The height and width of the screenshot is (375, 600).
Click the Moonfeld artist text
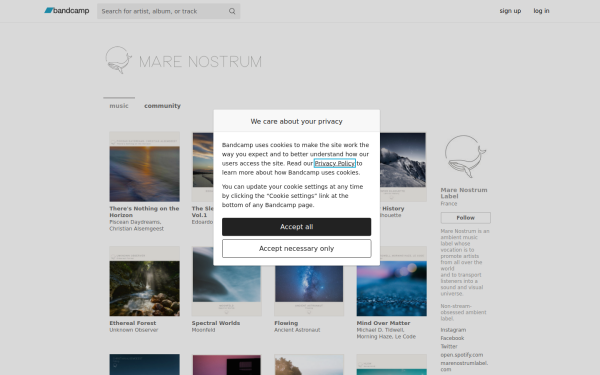(203, 330)
